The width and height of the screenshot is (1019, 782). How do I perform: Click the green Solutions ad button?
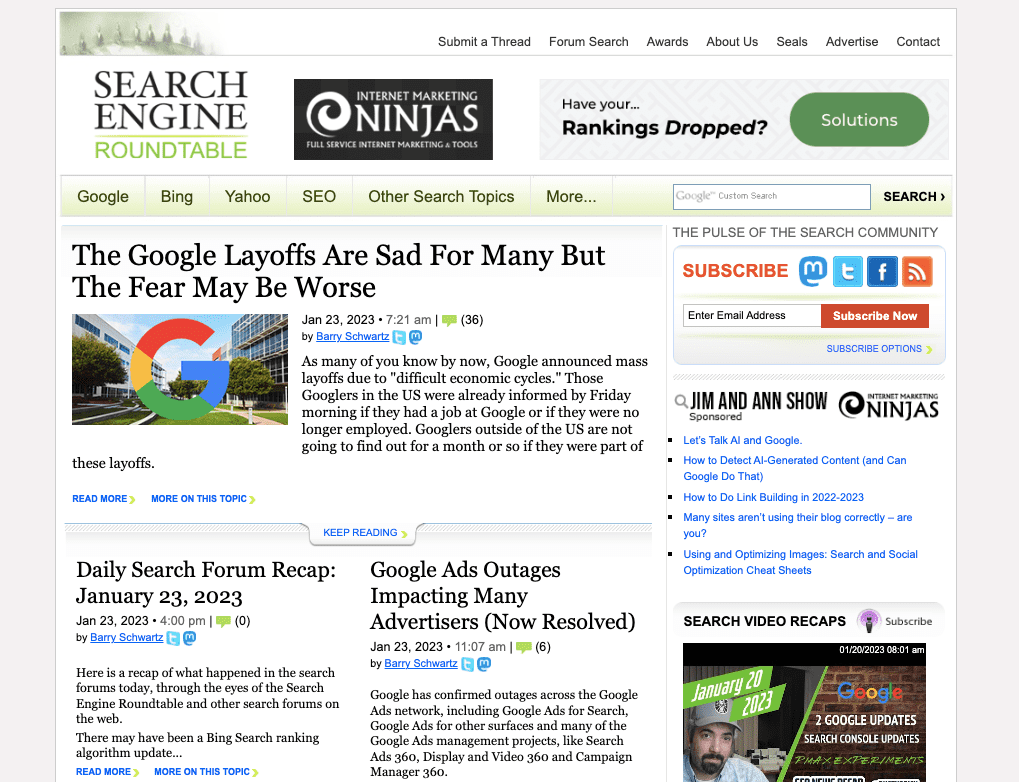859,120
